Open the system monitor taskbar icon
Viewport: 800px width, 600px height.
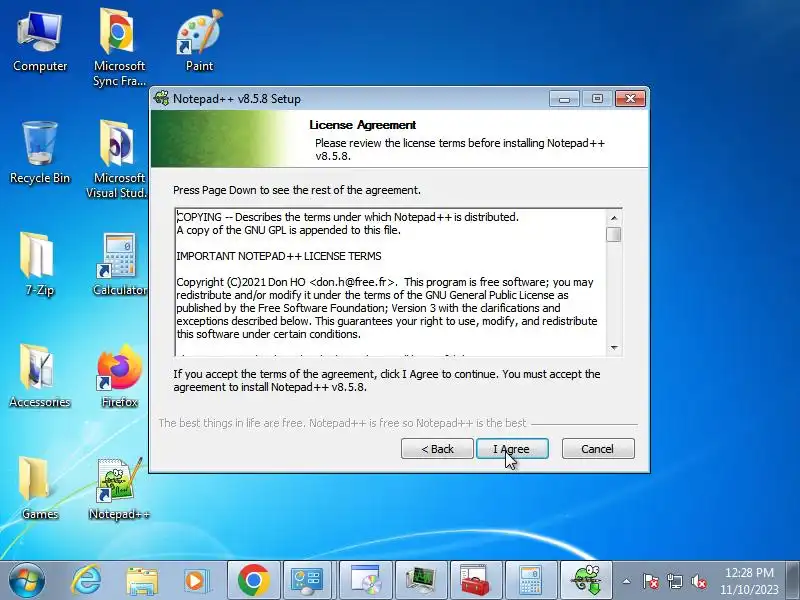[421, 580]
